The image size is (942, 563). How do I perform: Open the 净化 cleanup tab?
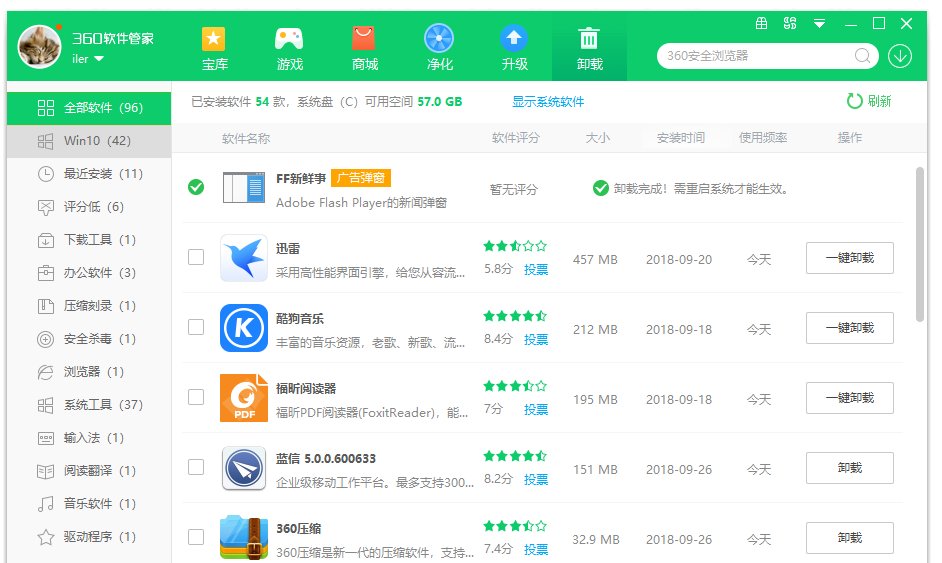point(439,49)
